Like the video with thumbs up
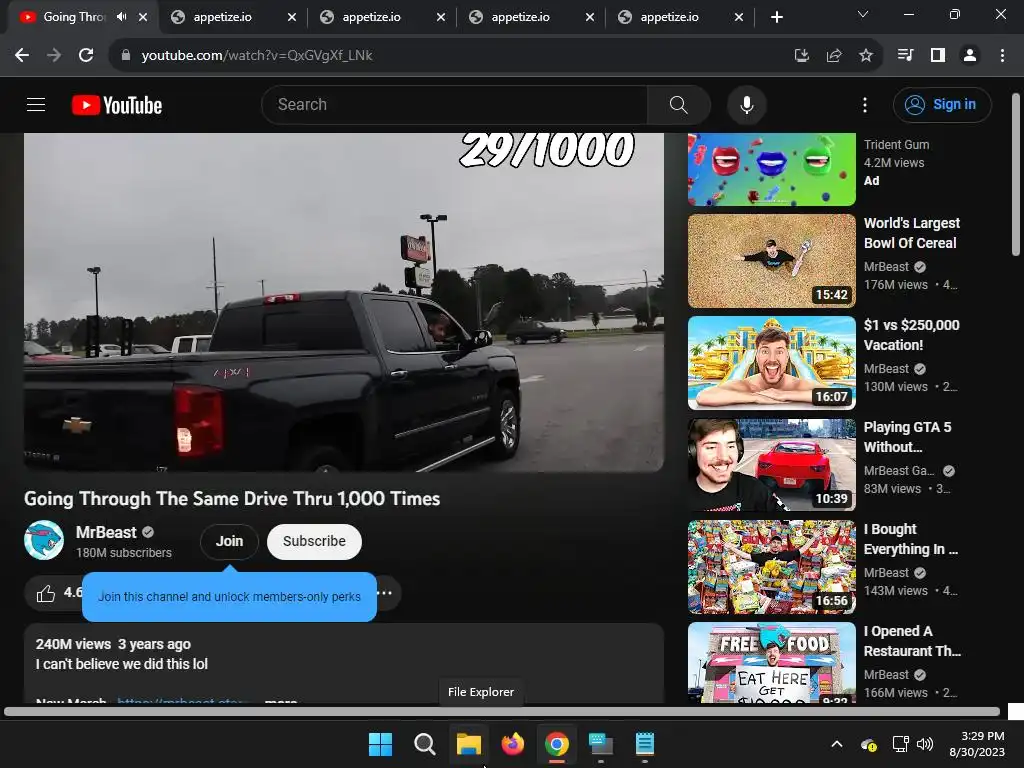 point(46,593)
